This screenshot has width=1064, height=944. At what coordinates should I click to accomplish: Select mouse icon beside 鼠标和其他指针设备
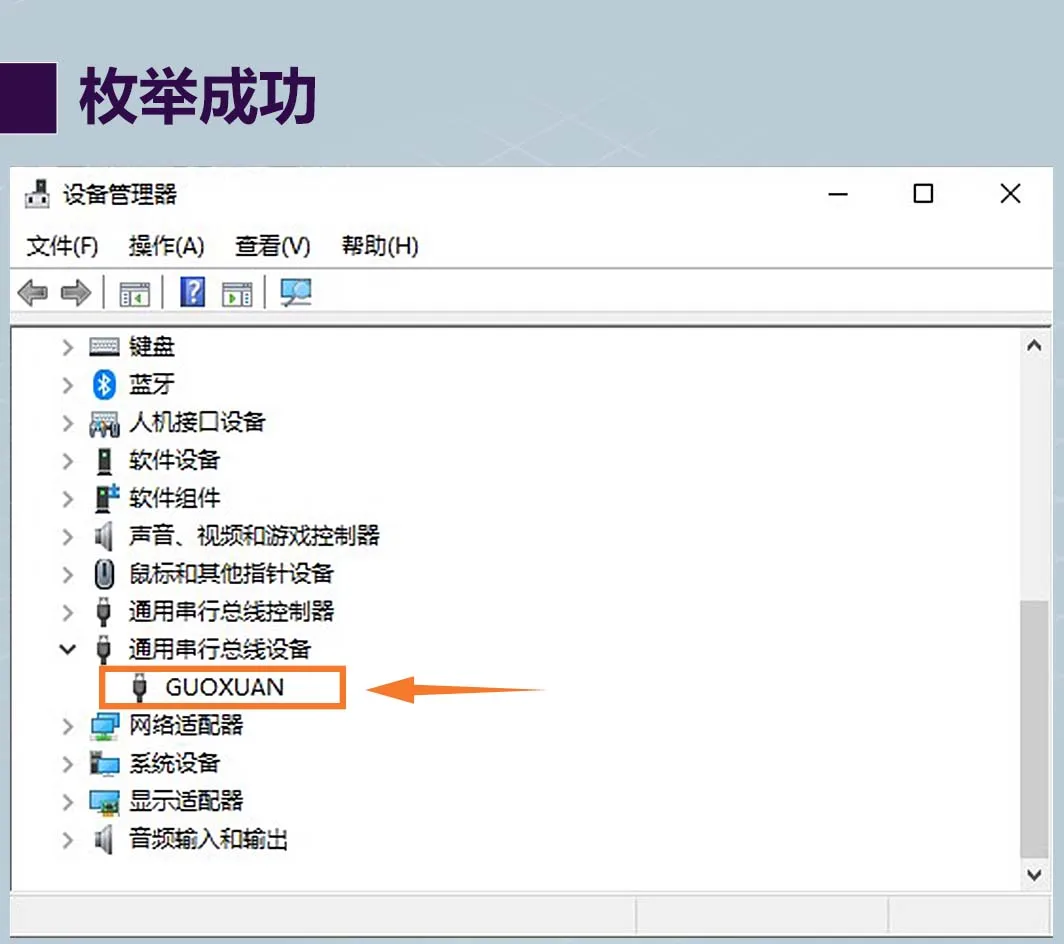click(104, 574)
